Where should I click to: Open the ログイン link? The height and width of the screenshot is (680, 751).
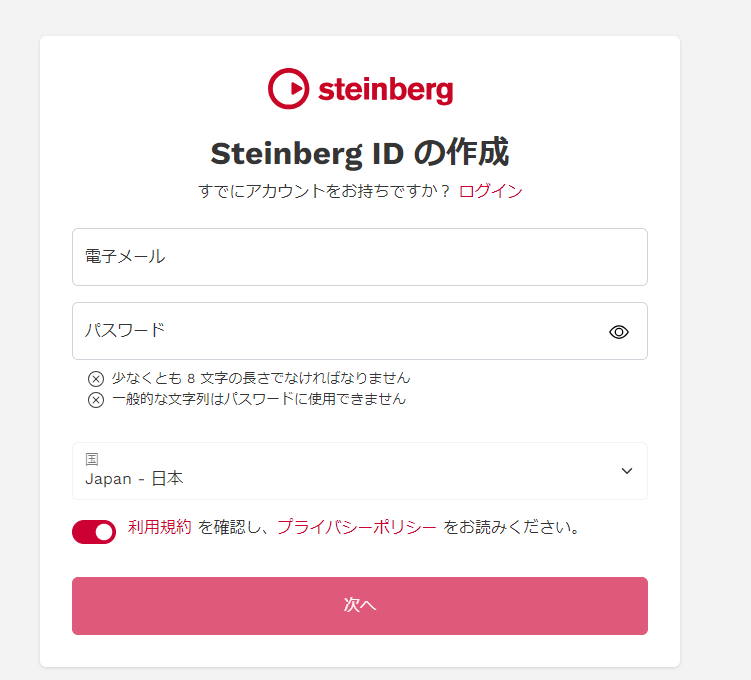coord(490,191)
